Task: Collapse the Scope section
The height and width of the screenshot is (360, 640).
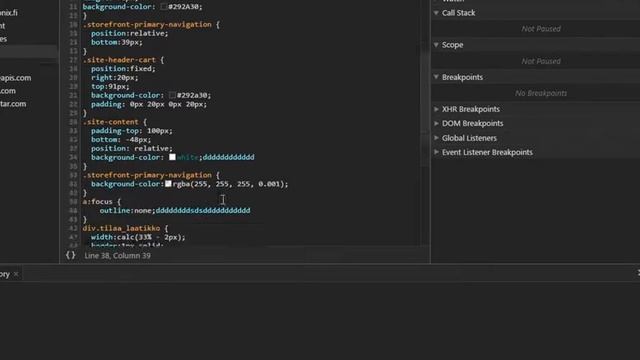Action: point(436,45)
